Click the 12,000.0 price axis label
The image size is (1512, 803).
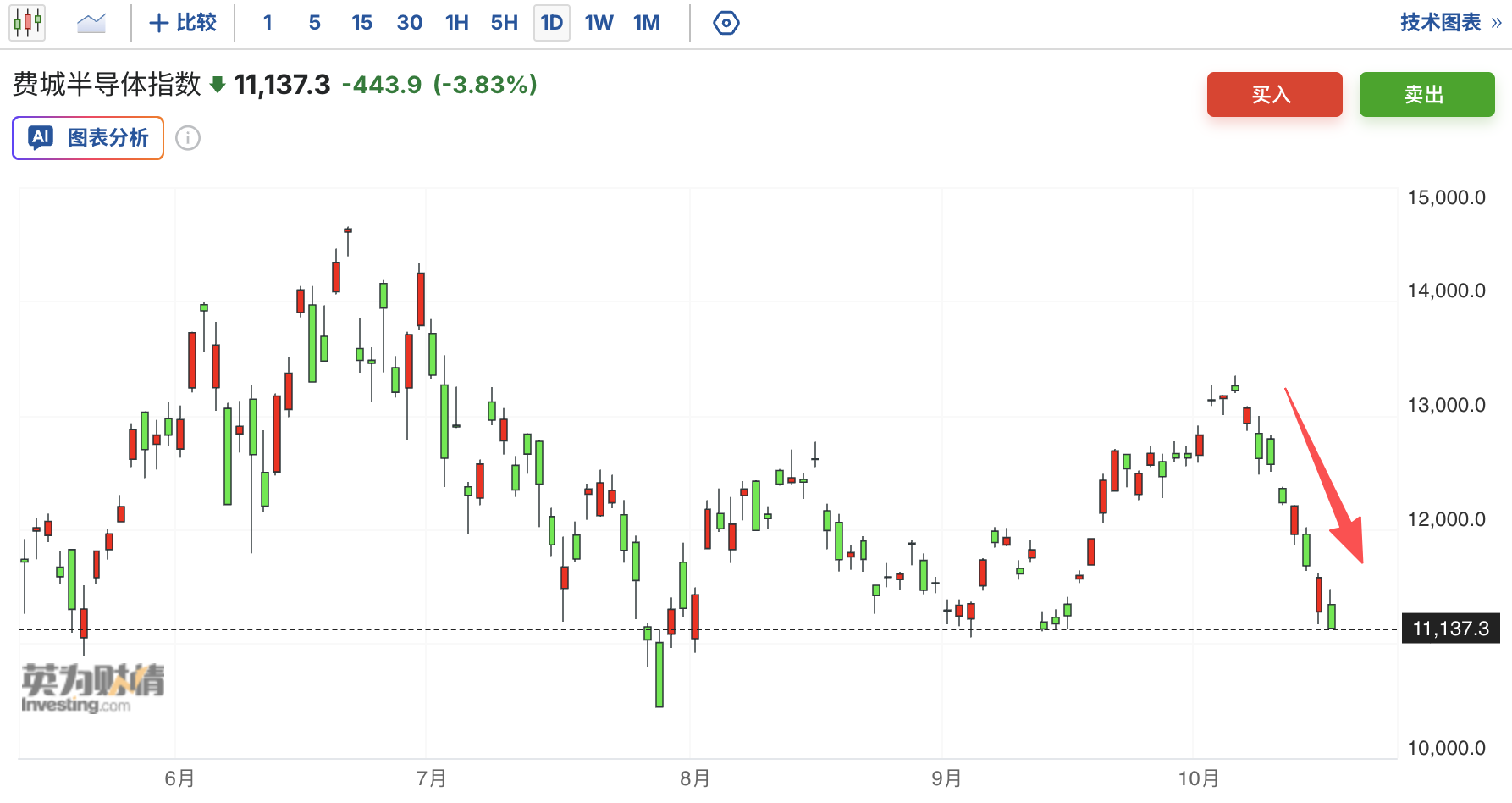(1446, 519)
